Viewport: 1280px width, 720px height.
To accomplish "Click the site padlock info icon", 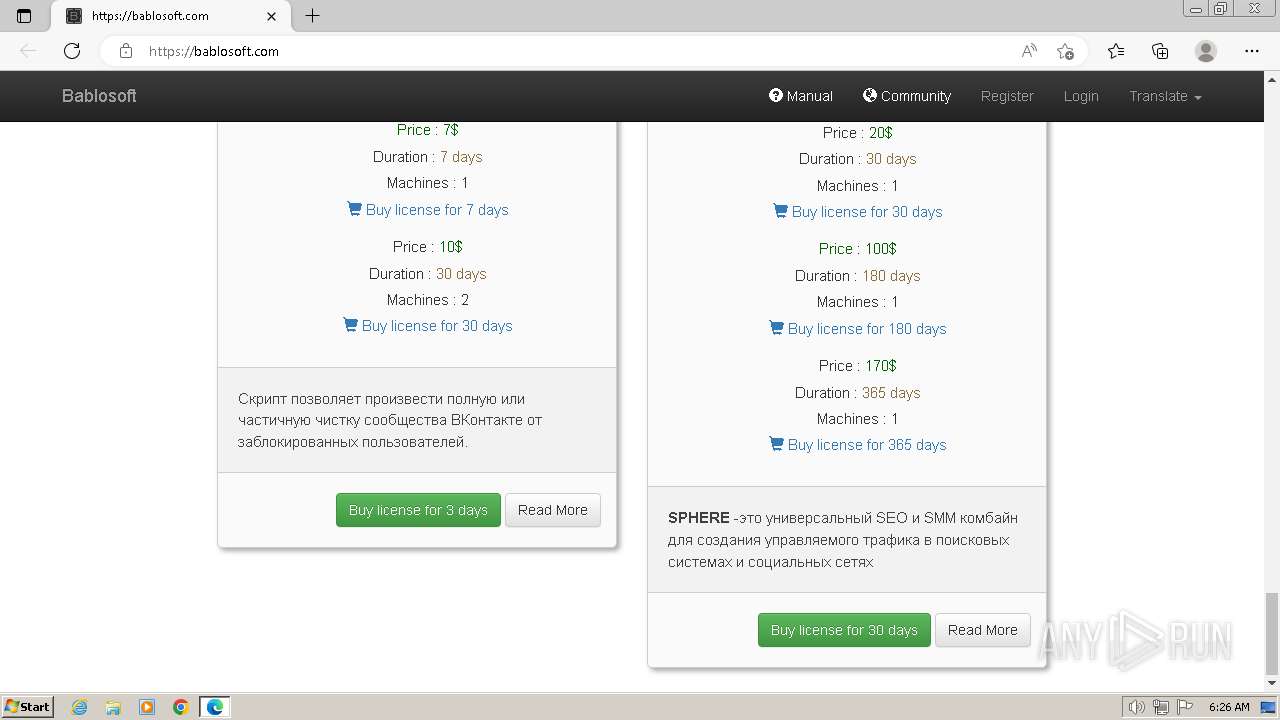I will 126,51.
